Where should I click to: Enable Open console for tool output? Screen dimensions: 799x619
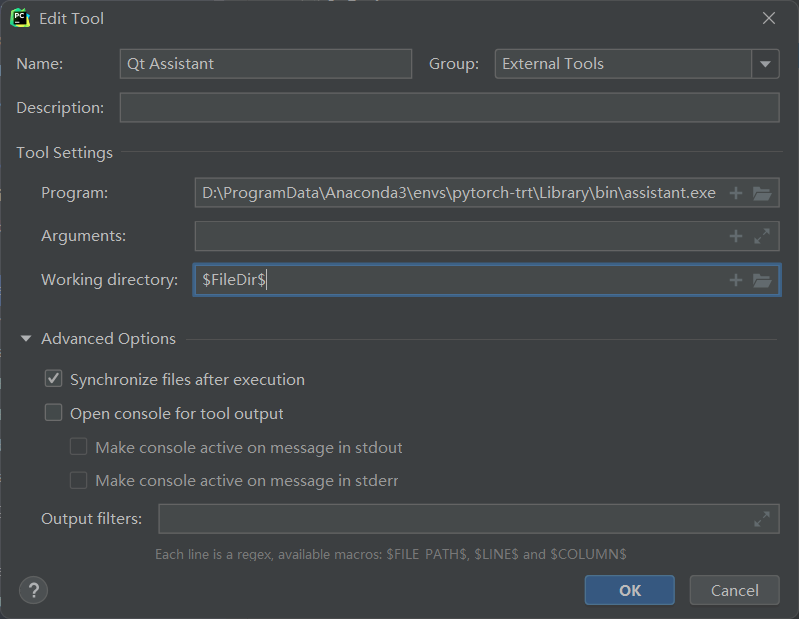pos(54,414)
